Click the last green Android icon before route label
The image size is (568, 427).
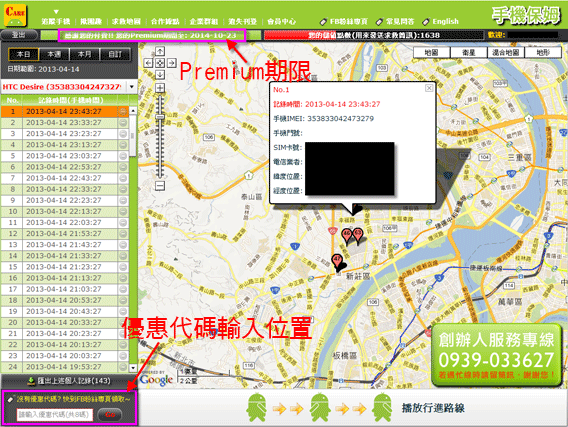click(x=383, y=408)
